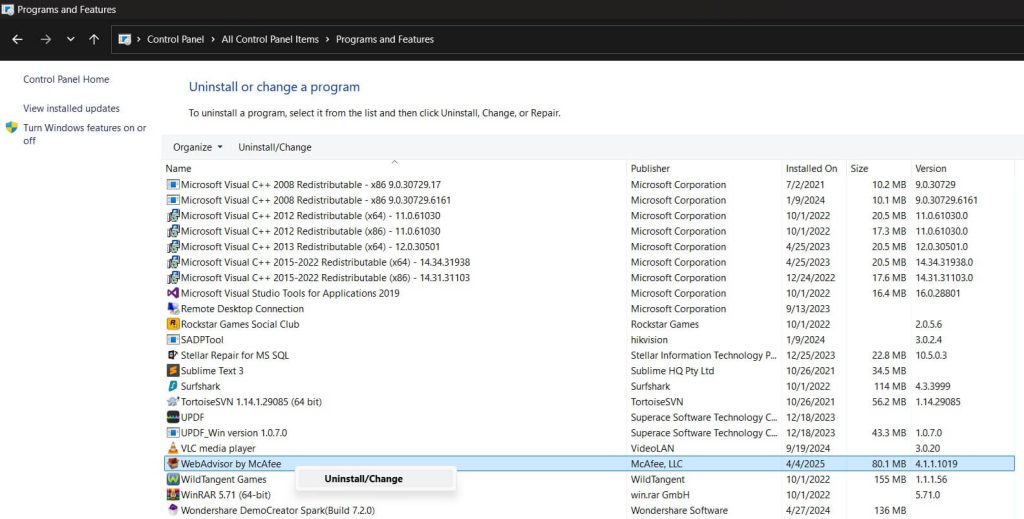The image size is (1024, 519).
Task: Sort by Name column header
Action: coord(178,168)
